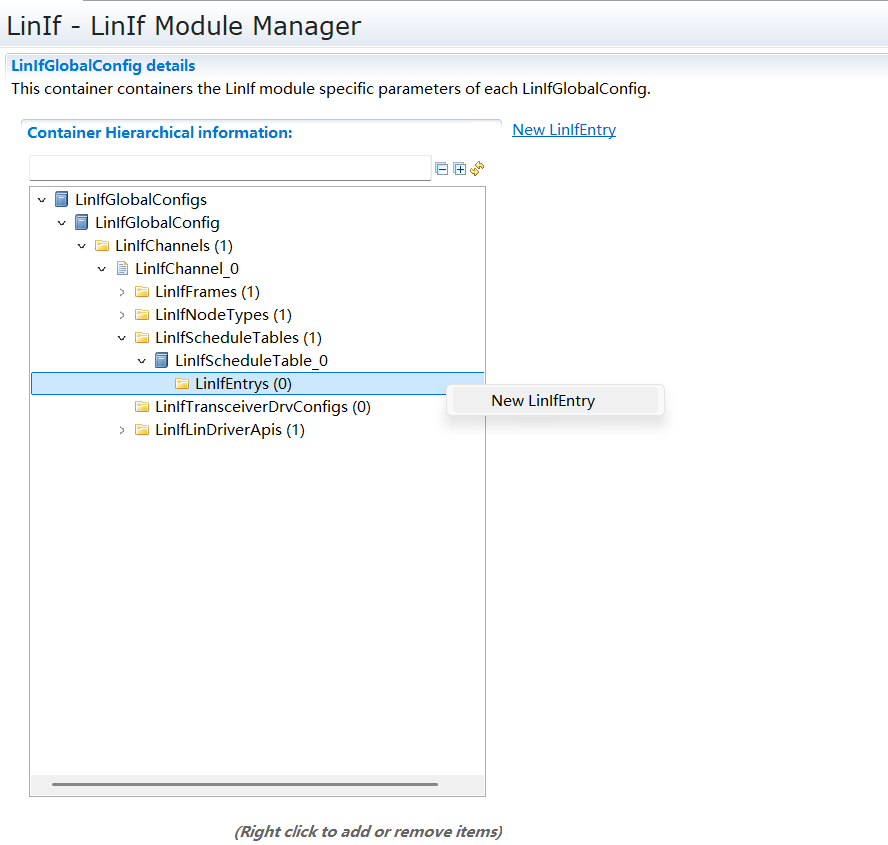Expand the LinIfLinDriverApis node
888x845 pixels.
122,430
